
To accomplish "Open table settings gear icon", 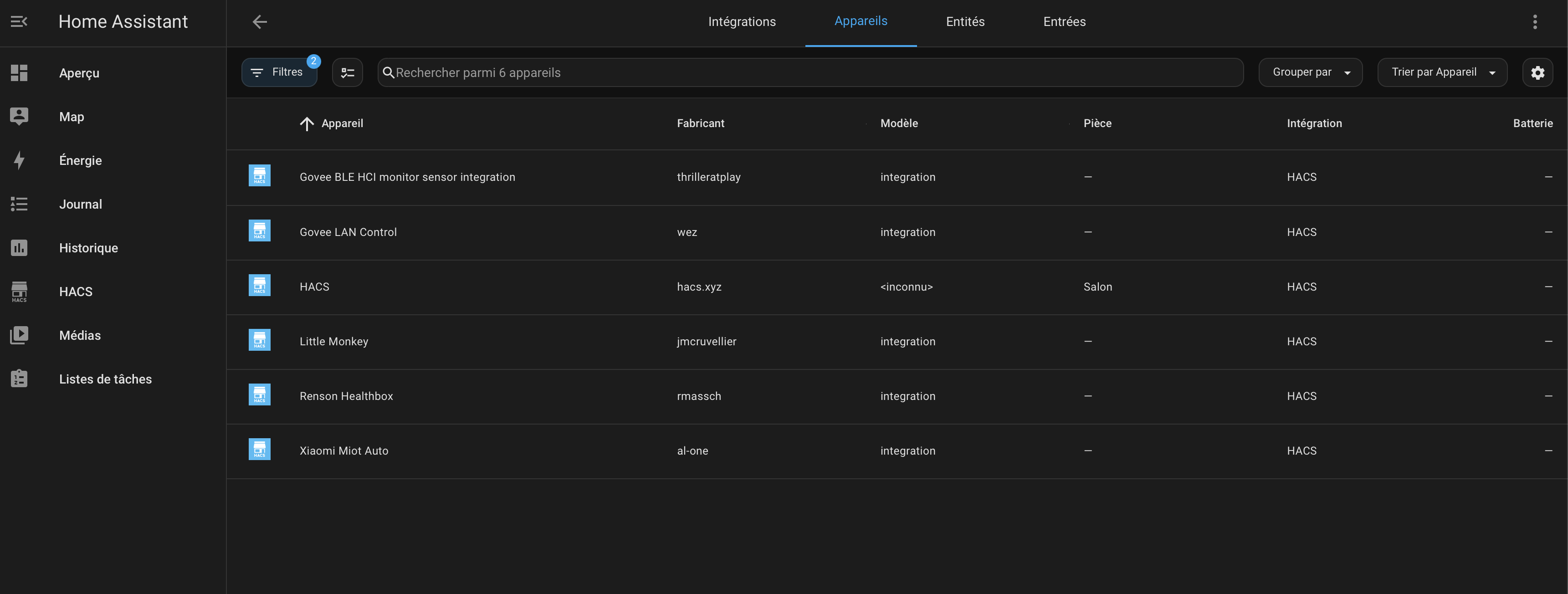I will coord(1537,72).
